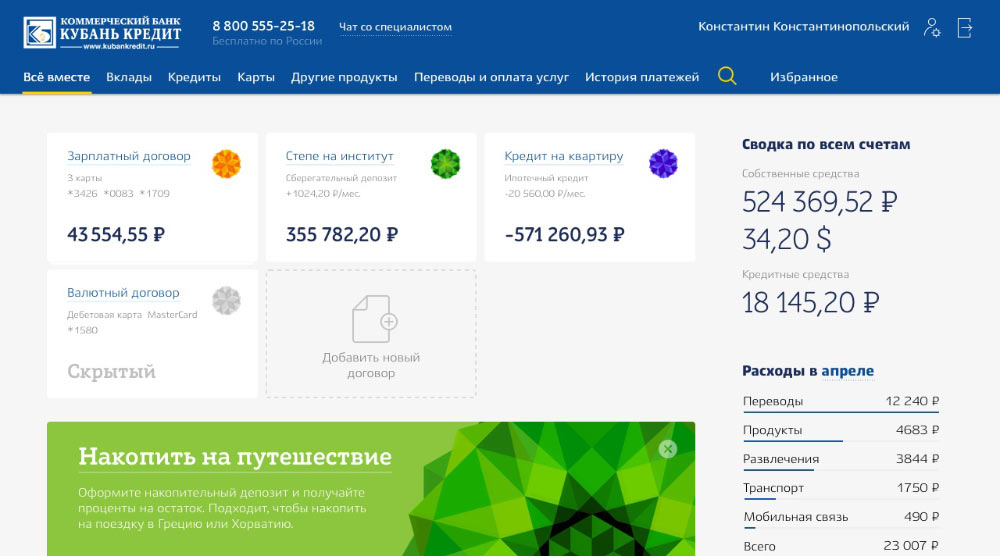Go to Переводы и оплата услуг
The width and height of the screenshot is (1000, 556).
point(491,77)
